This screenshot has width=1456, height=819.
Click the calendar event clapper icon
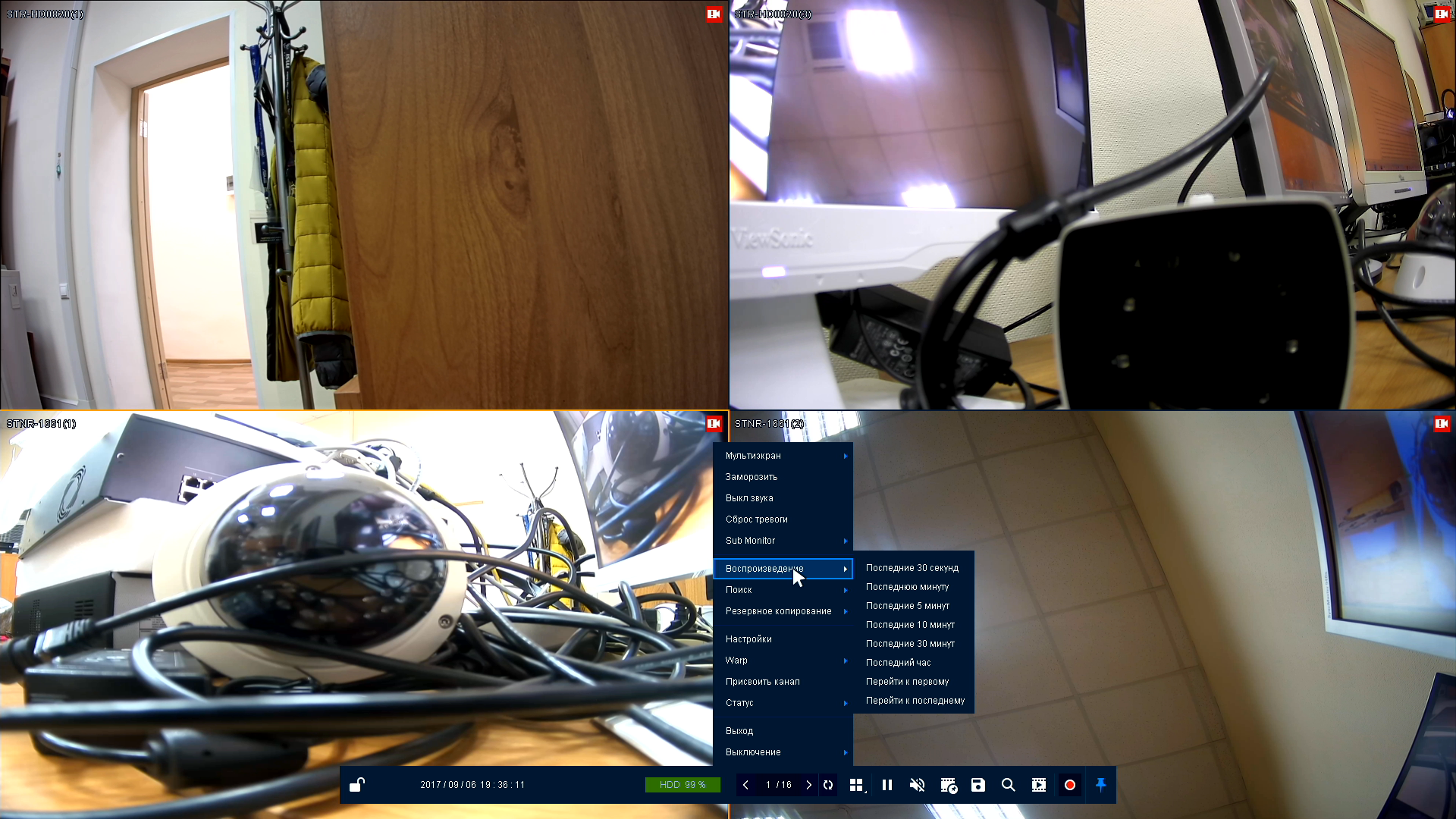pyautogui.click(x=948, y=785)
